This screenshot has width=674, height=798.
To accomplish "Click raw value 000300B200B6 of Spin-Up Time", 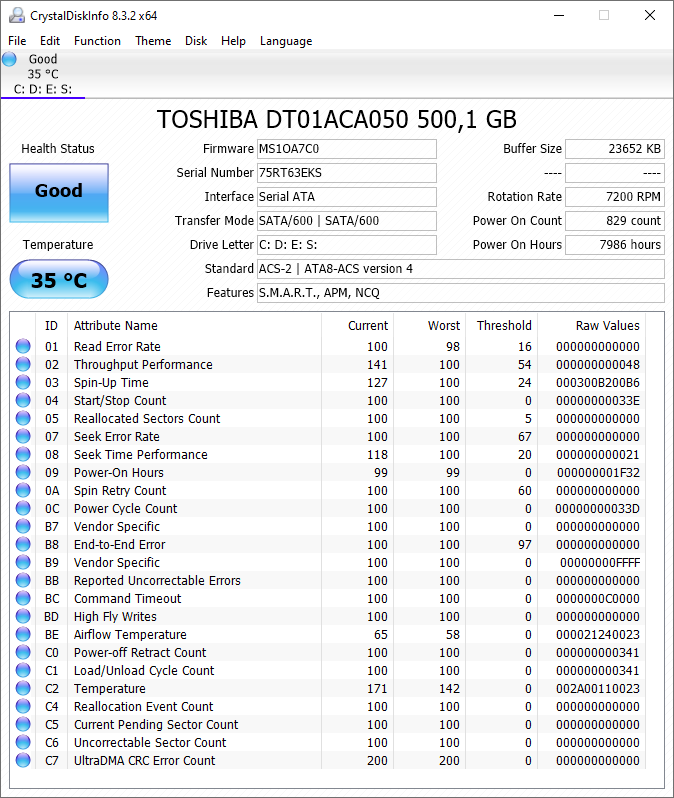I will pyautogui.click(x=598, y=382).
